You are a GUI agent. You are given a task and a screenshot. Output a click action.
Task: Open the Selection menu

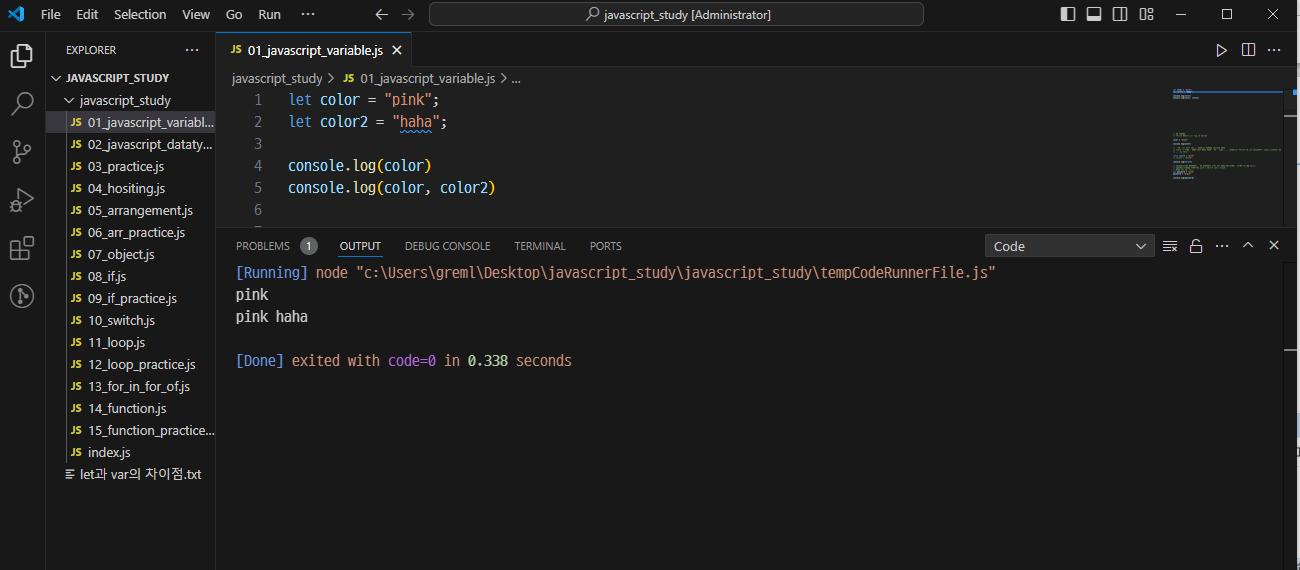[x=140, y=14]
